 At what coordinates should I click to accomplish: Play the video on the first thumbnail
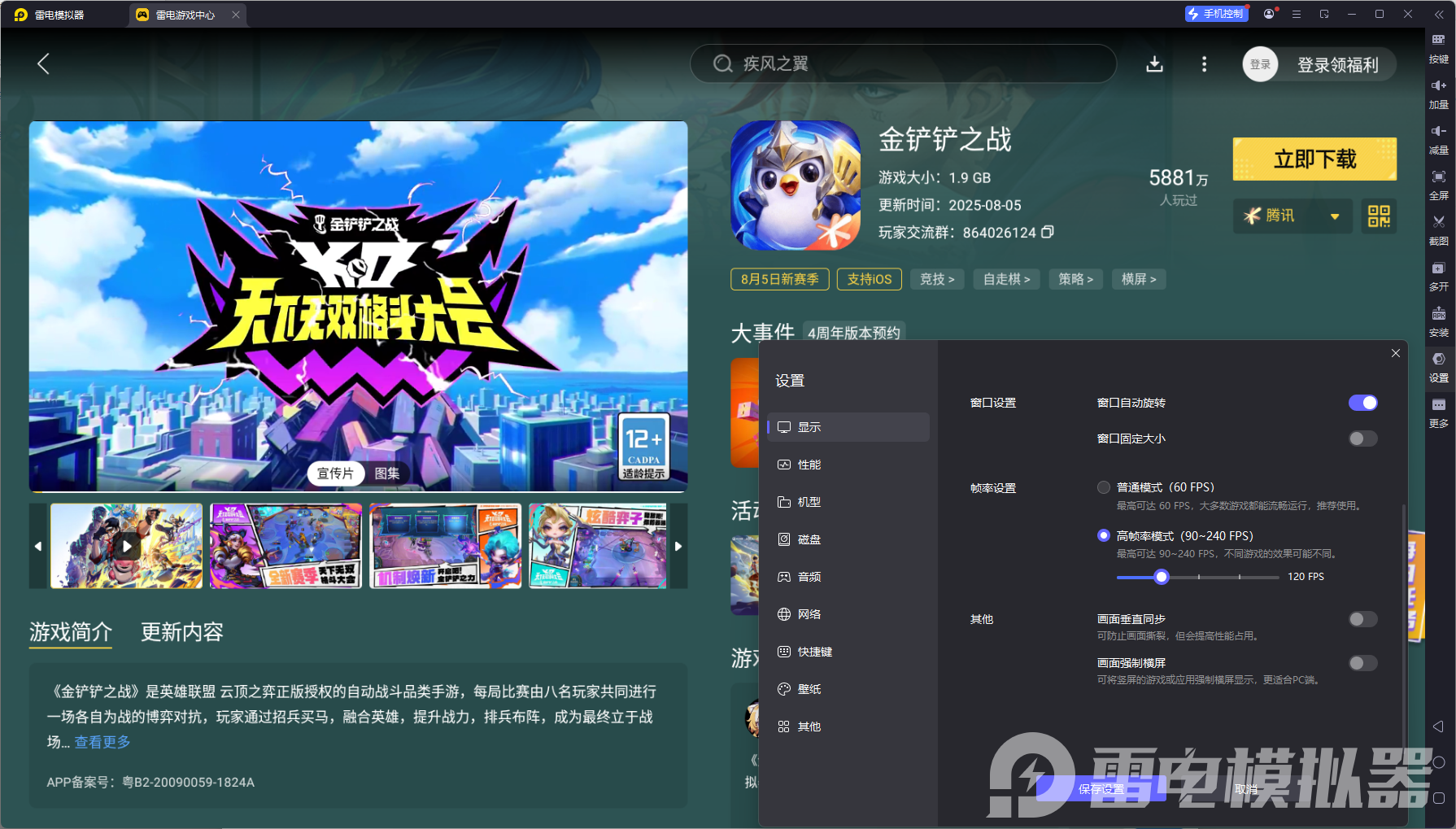point(126,546)
